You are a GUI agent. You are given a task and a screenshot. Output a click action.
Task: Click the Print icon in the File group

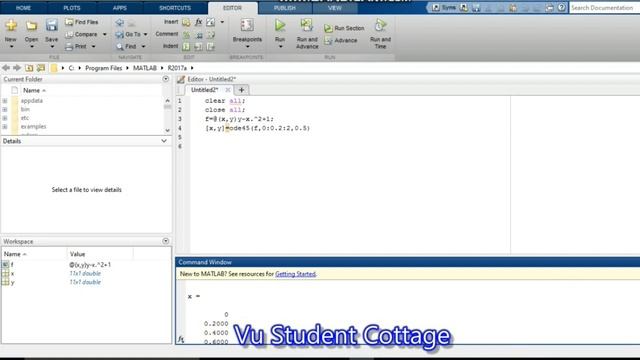click(69, 47)
